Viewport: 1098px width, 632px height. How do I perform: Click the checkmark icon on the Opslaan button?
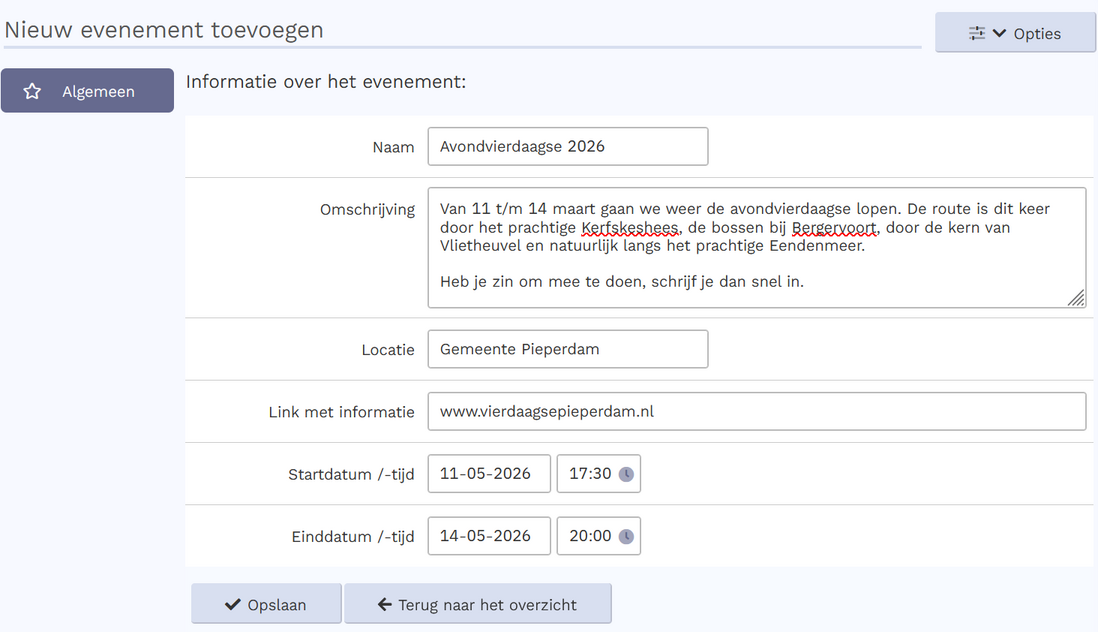[x=231, y=603]
